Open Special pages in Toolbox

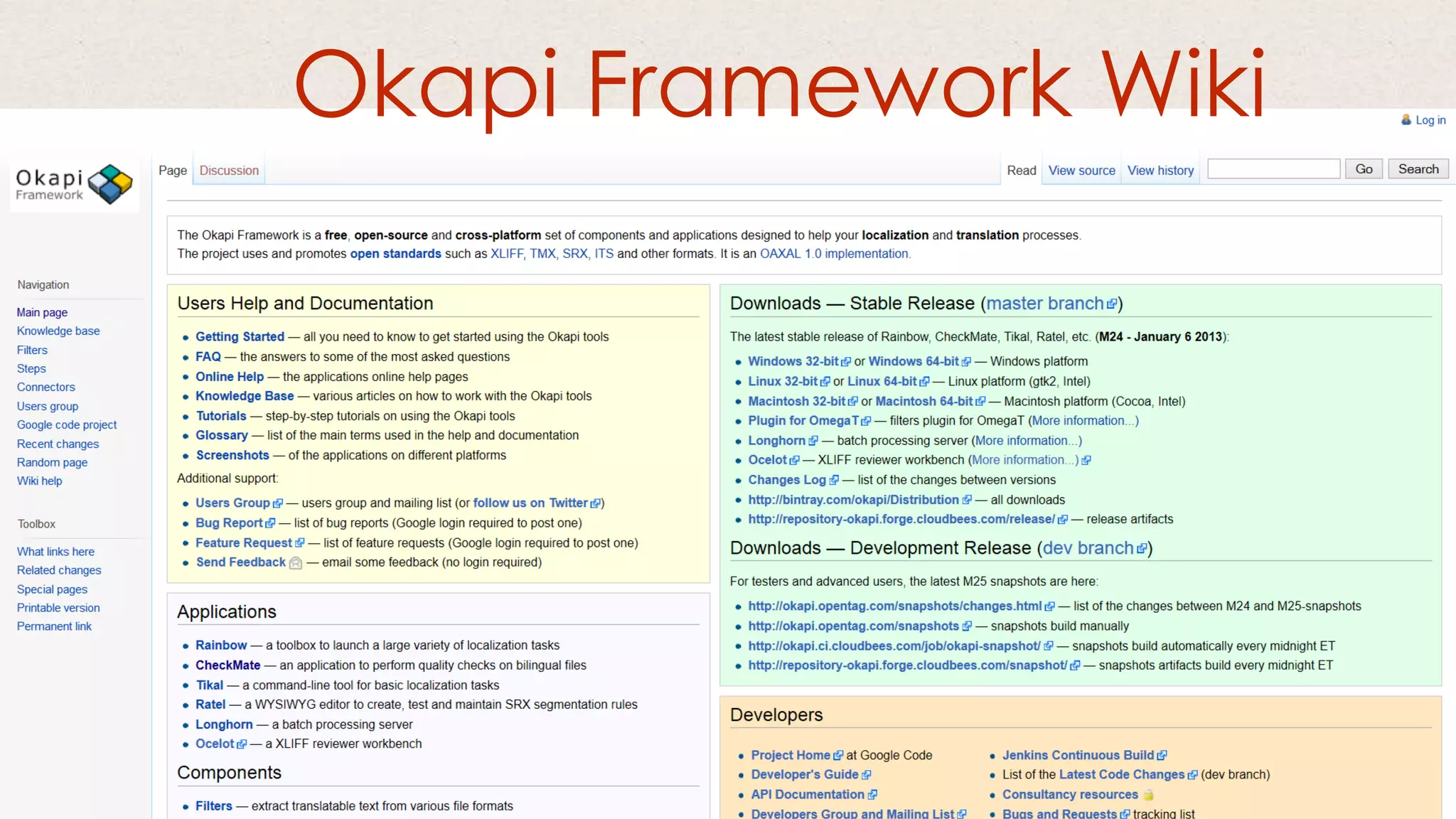52,589
